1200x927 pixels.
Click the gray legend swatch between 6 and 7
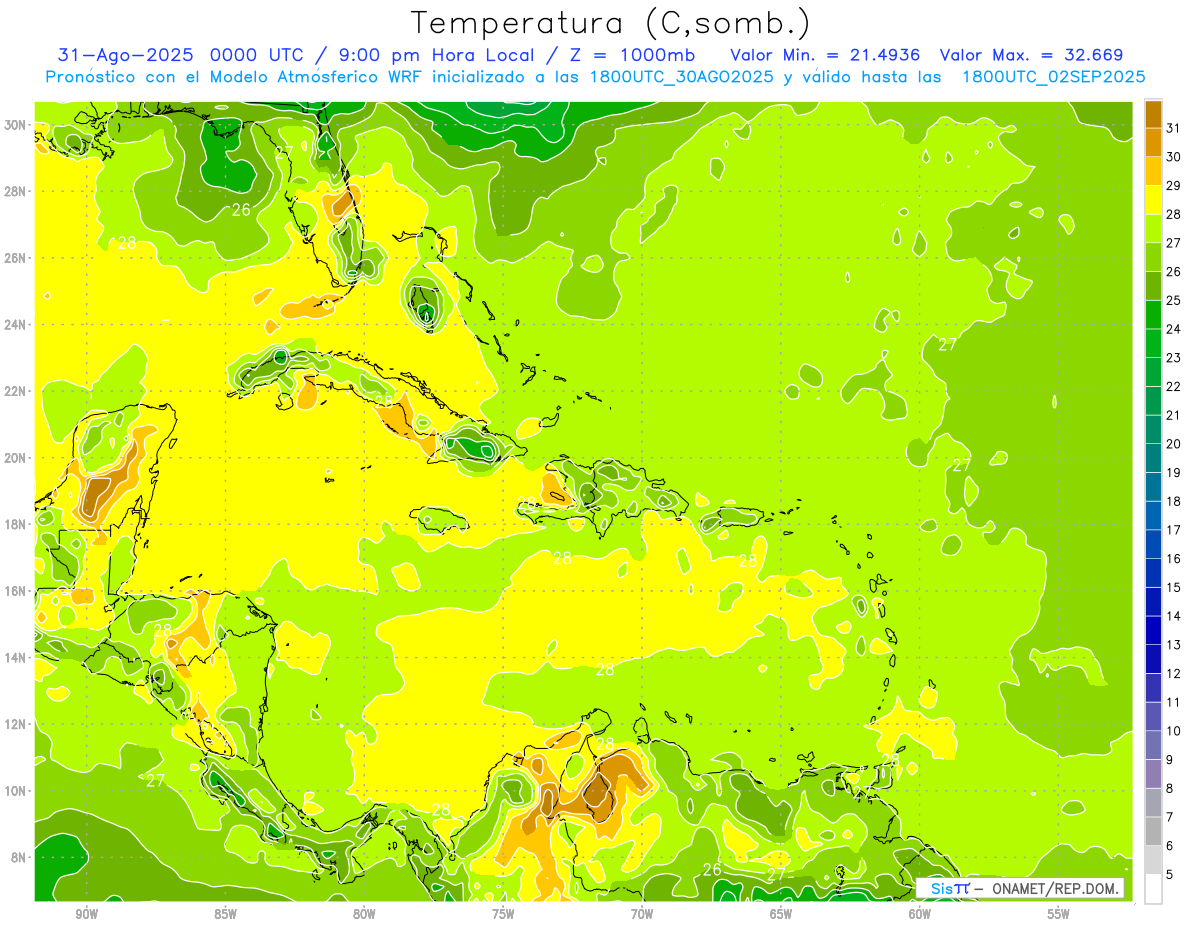coord(1153,832)
